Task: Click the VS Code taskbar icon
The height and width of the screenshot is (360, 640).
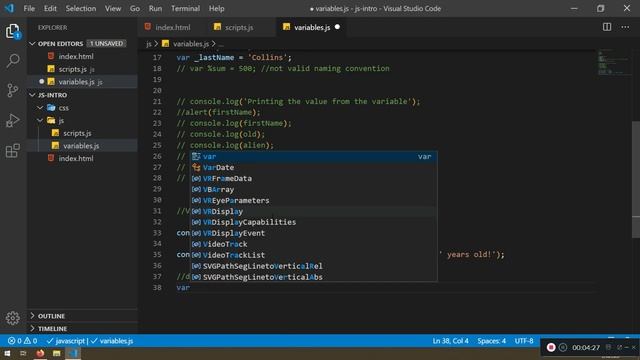Action: click(x=73, y=353)
